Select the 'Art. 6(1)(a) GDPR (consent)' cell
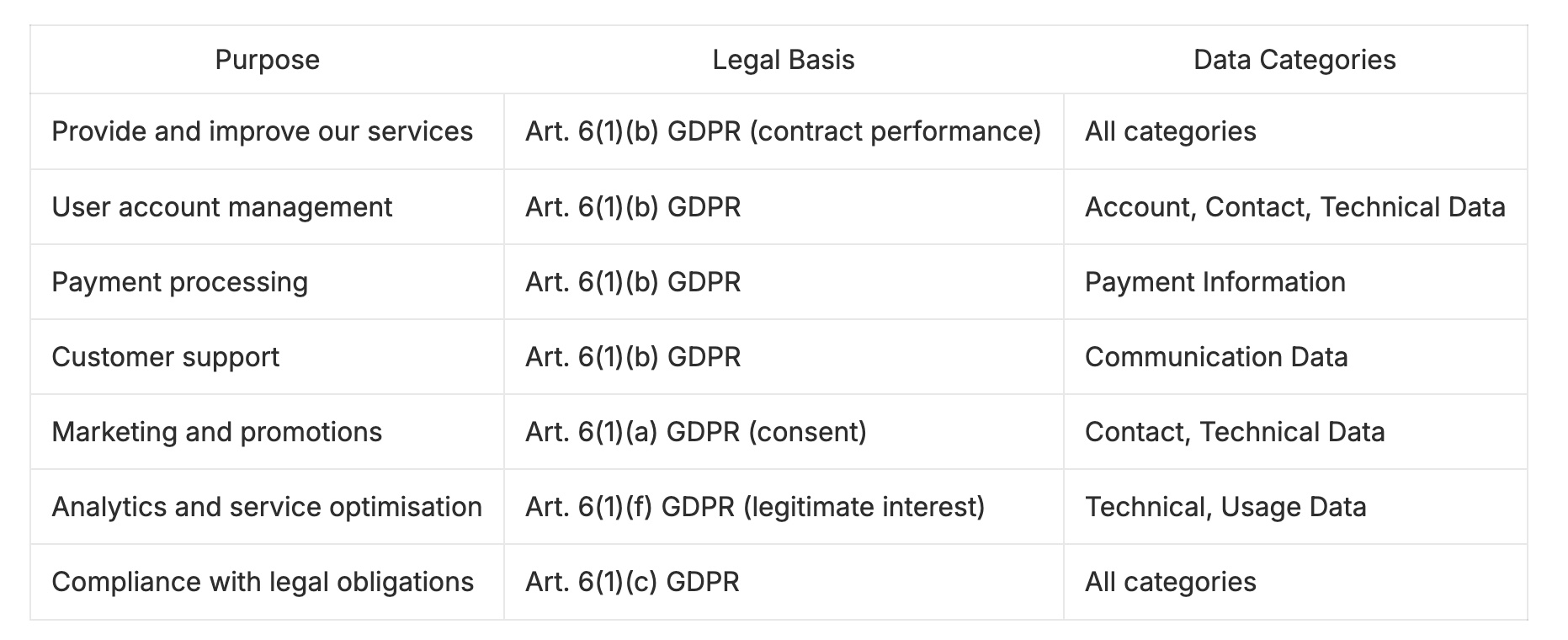This screenshot has width=1568, height=640. click(695, 432)
